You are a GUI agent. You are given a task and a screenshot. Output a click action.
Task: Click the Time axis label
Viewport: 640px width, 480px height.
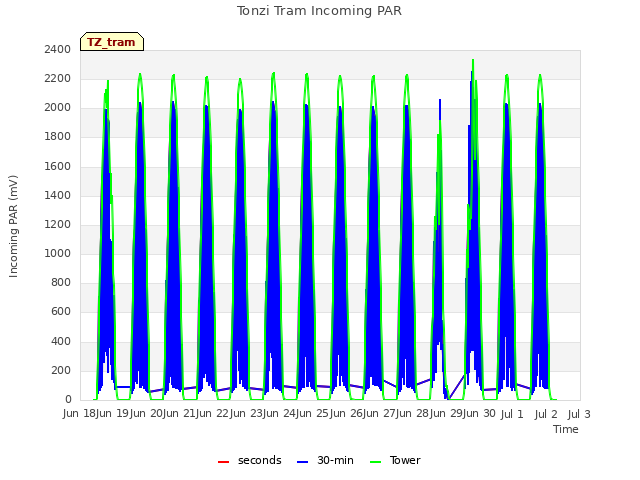click(x=566, y=429)
